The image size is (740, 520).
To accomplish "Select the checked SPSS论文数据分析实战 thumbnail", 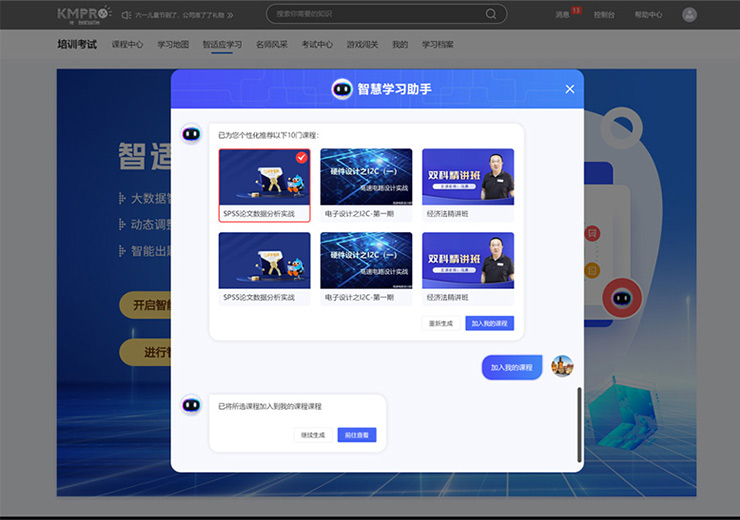I will pyautogui.click(x=264, y=177).
